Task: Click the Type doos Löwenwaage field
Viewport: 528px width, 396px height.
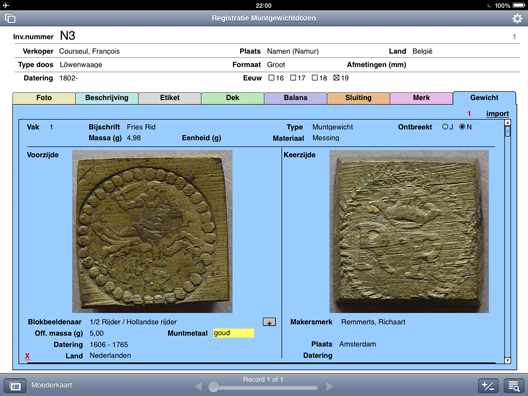Action: click(81, 65)
